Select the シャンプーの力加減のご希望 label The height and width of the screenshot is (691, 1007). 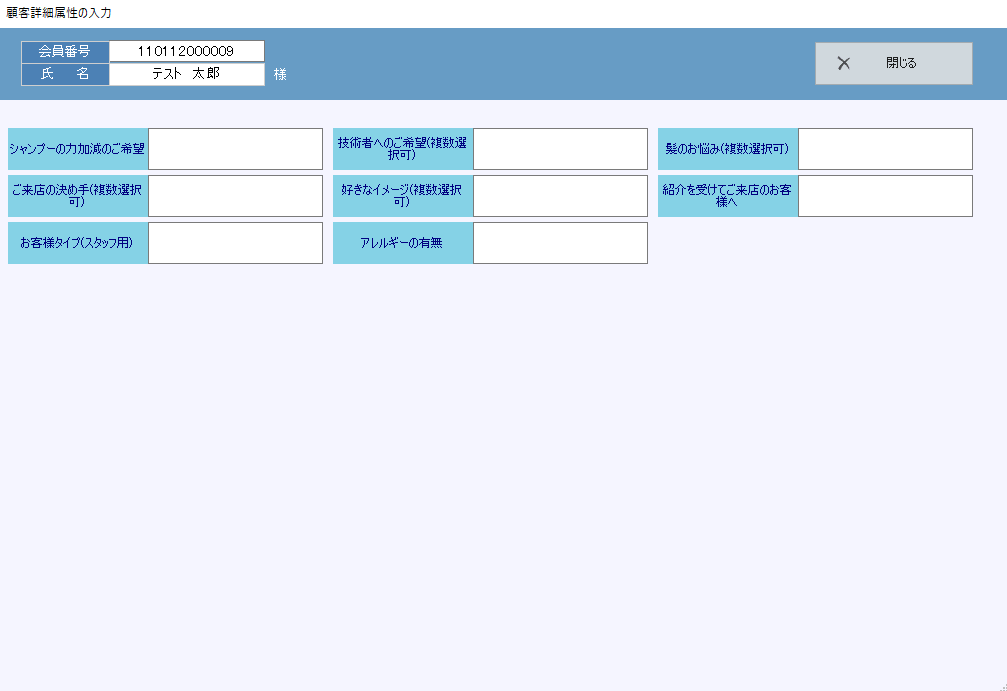[x=78, y=149]
